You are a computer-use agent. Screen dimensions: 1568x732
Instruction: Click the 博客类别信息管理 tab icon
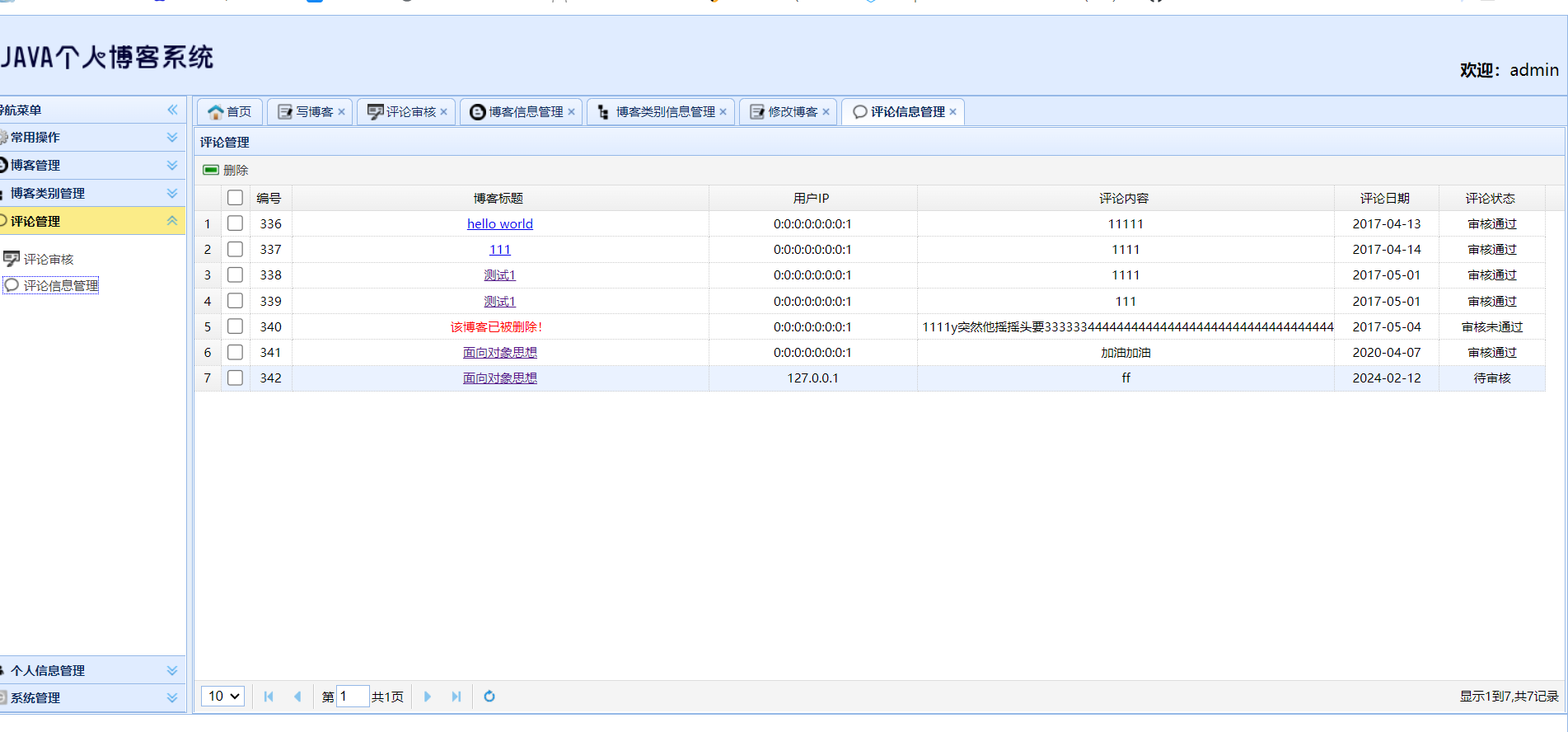[604, 112]
